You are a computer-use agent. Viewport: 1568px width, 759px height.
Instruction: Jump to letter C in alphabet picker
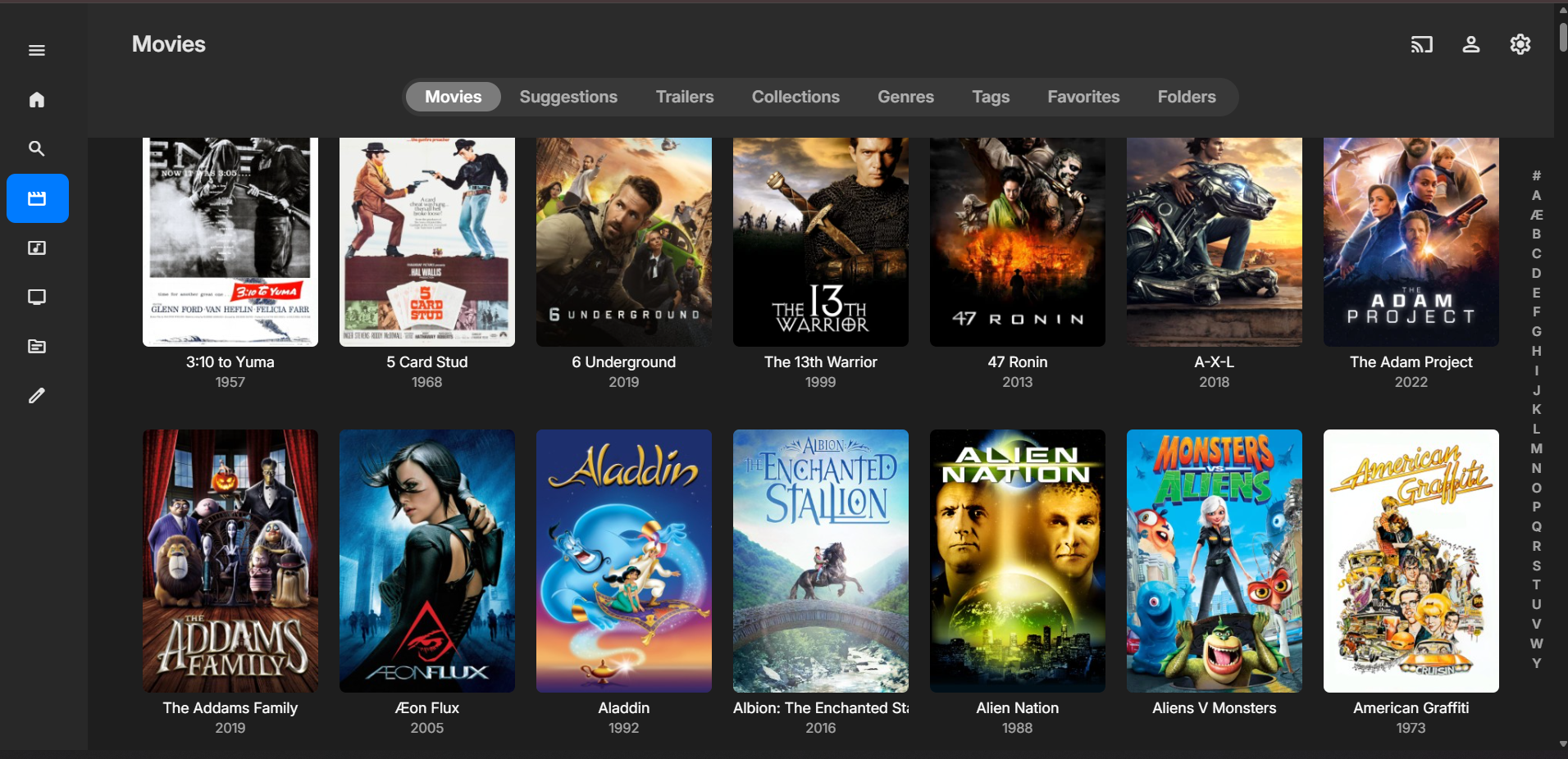pos(1537,253)
